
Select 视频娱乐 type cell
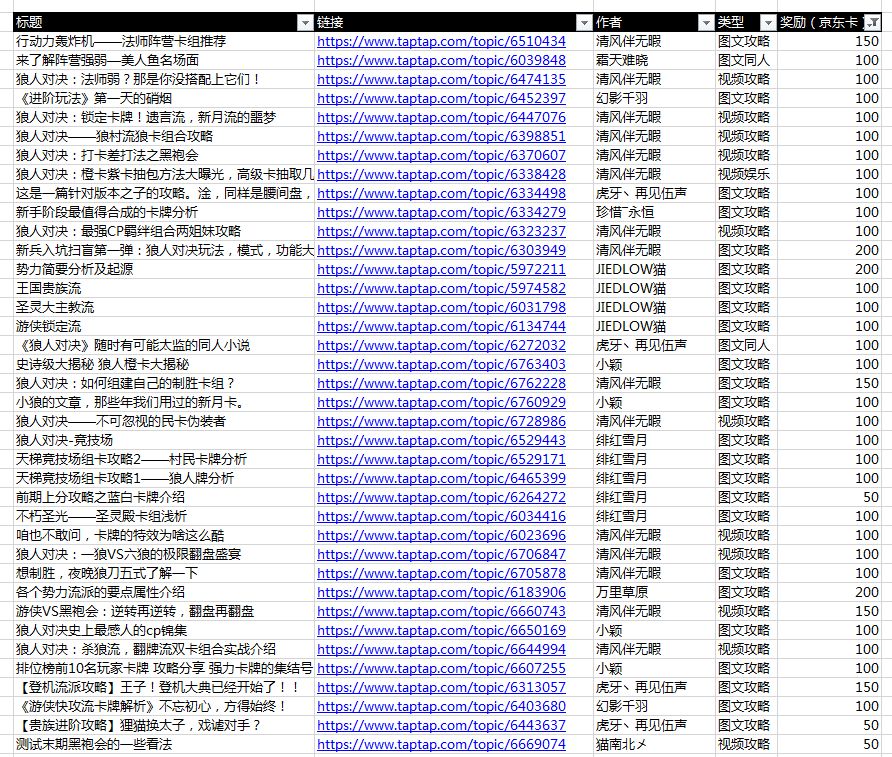[746, 175]
